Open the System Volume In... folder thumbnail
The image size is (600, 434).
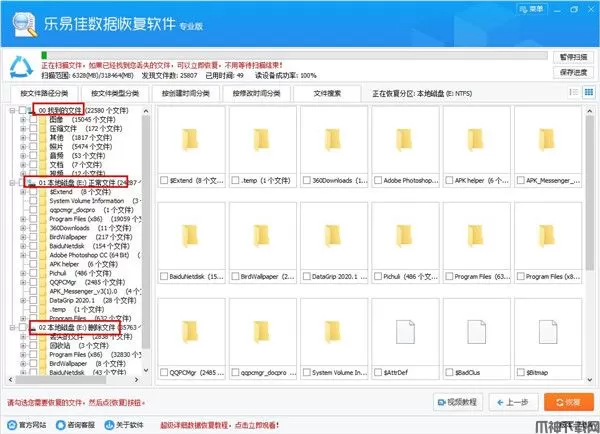[333, 331]
